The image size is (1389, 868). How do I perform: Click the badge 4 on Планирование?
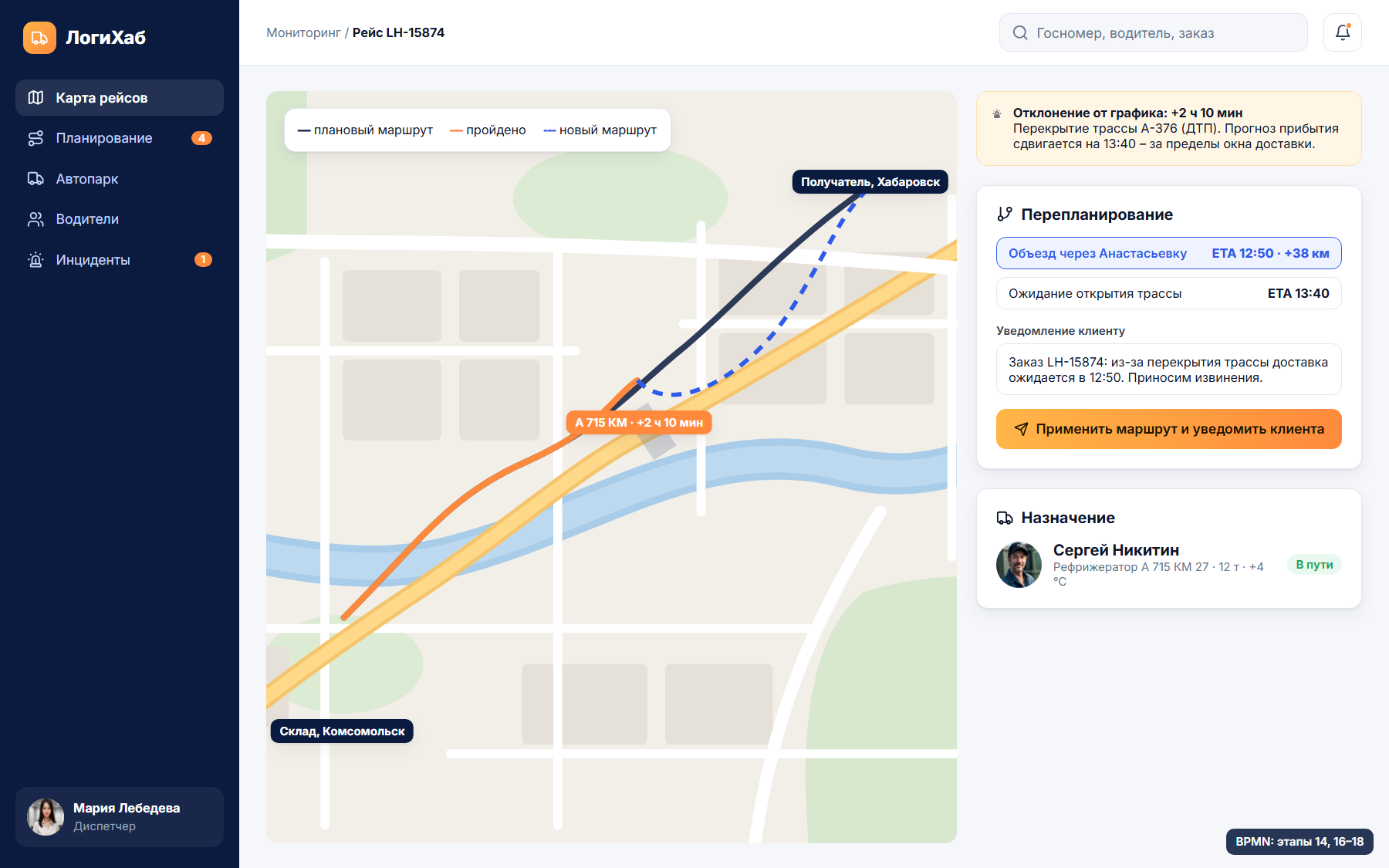click(201, 138)
